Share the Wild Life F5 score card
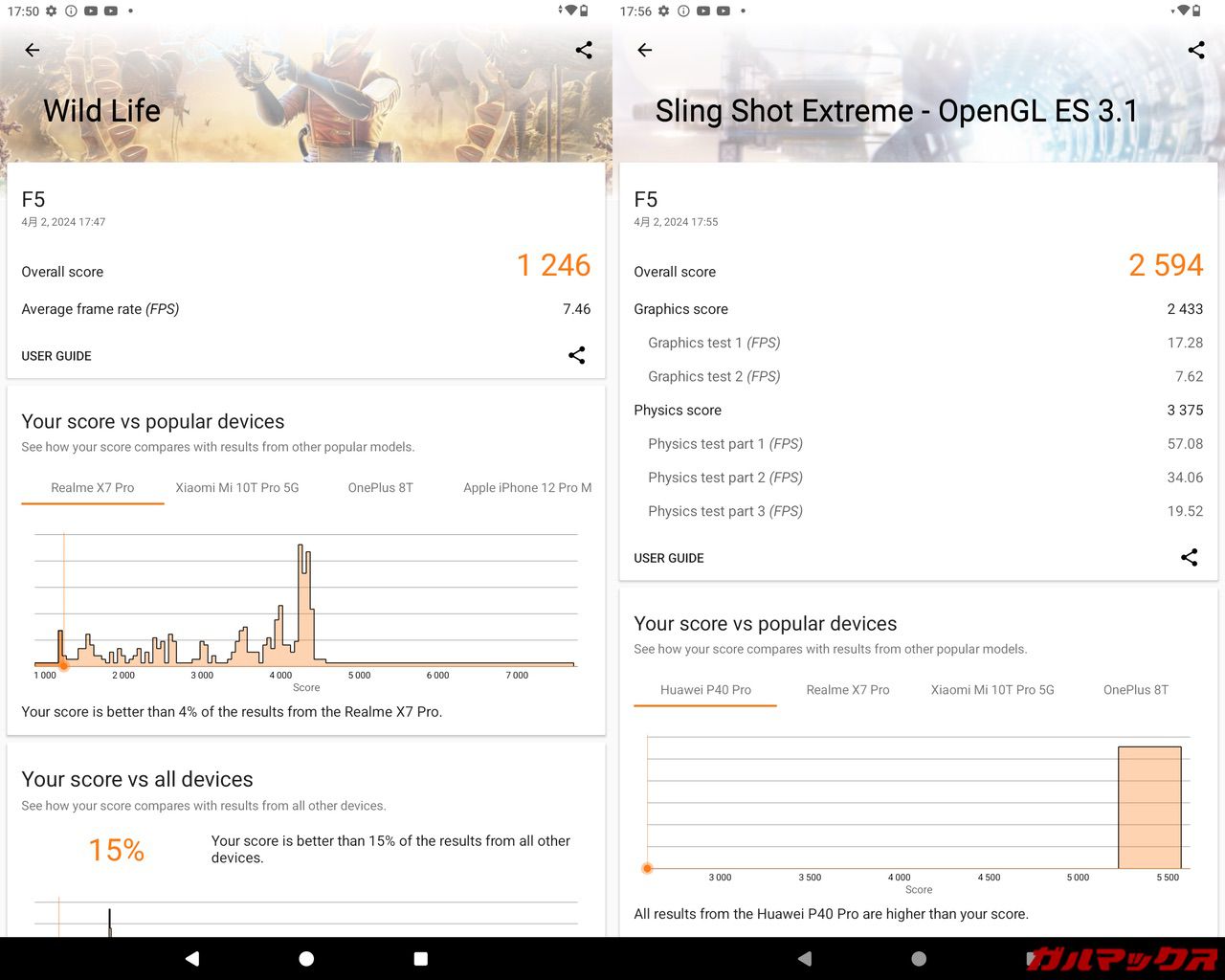Image resolution: width=1225 pixels, height=980 pixels. [x=576, y=355]
